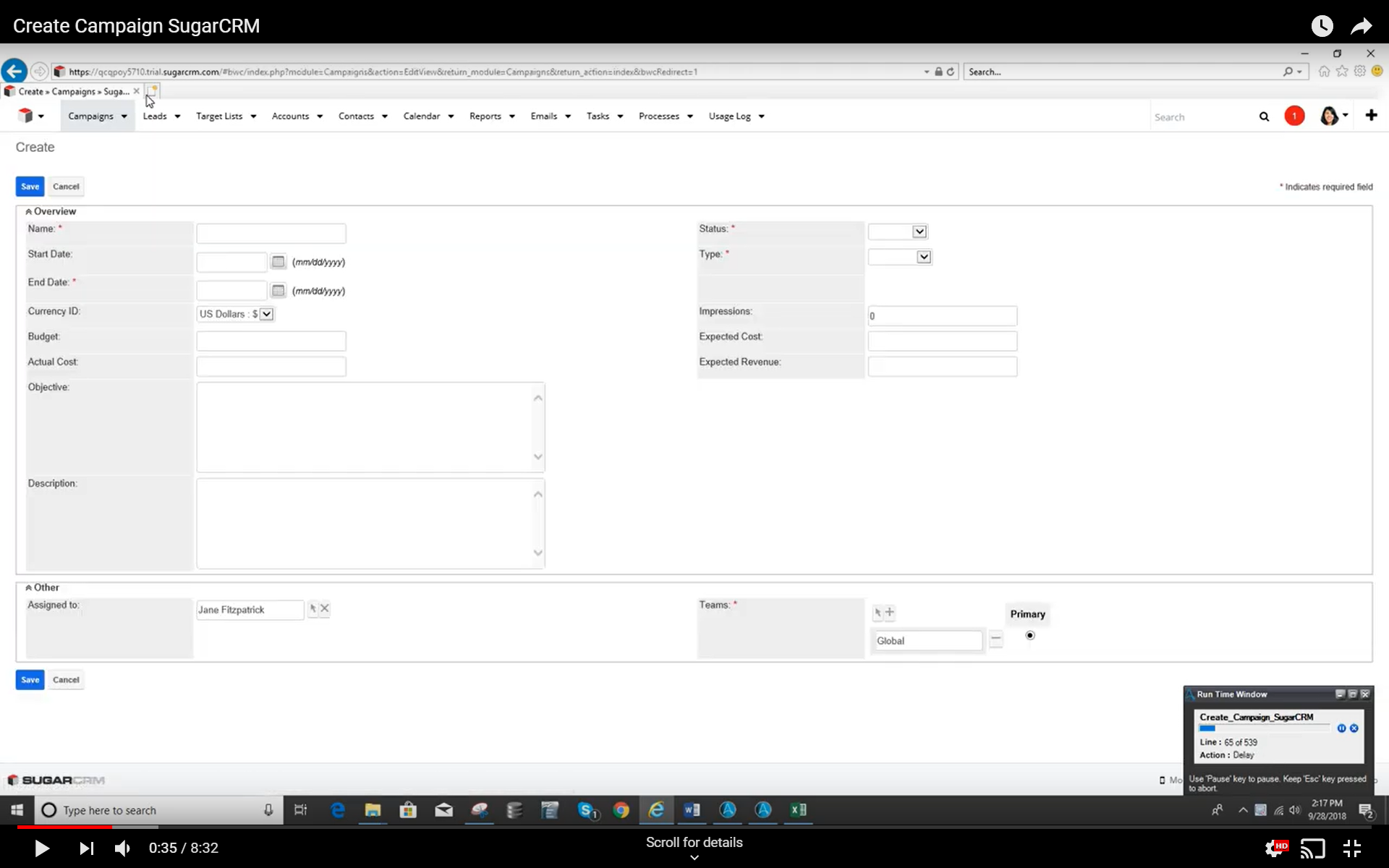Open the Status dropdown
This screenshot has width=1389, height=868.
pyautogui.click(x=898, y=231)
